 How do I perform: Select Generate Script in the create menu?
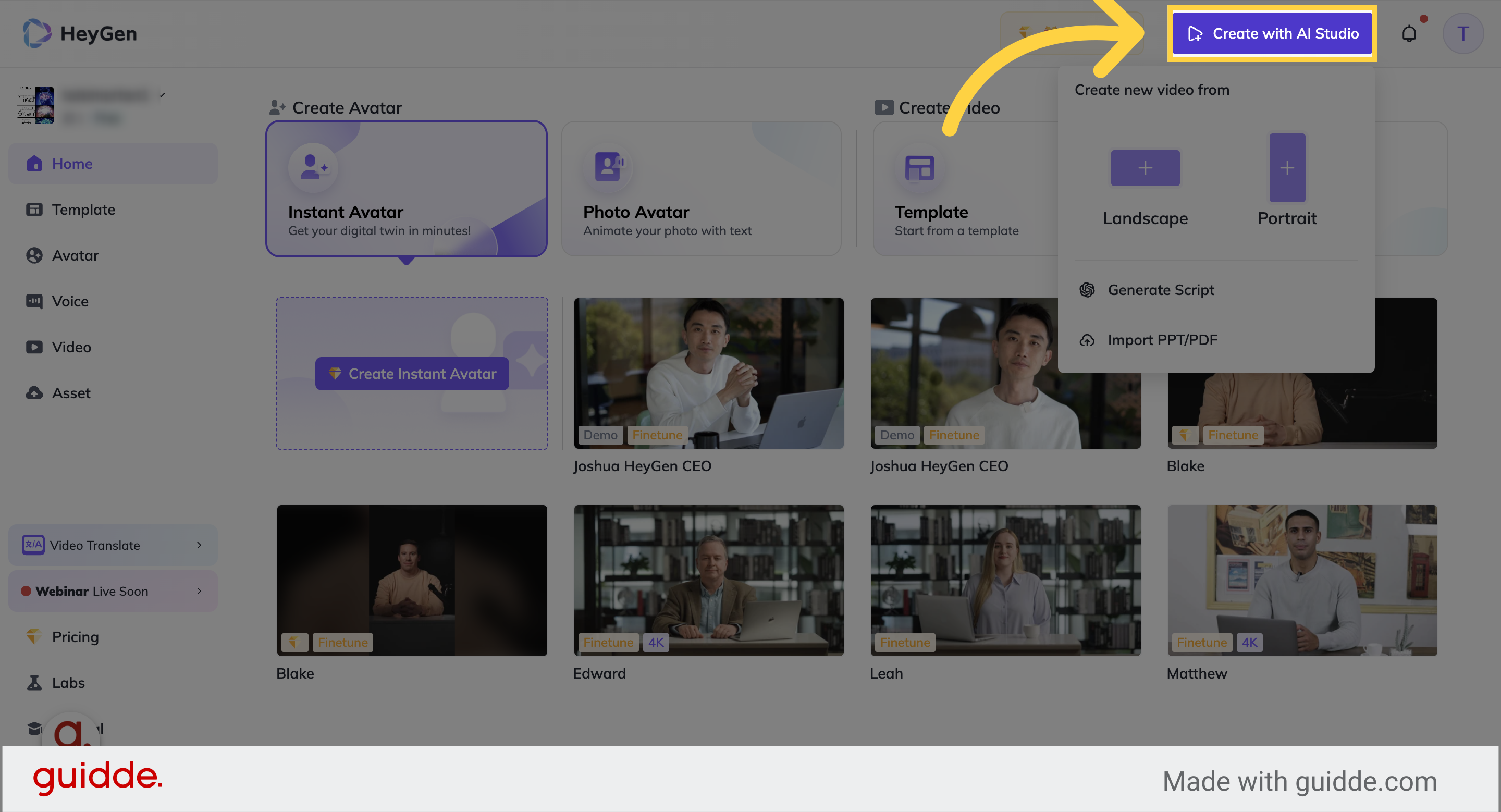tap(1160, 289)
